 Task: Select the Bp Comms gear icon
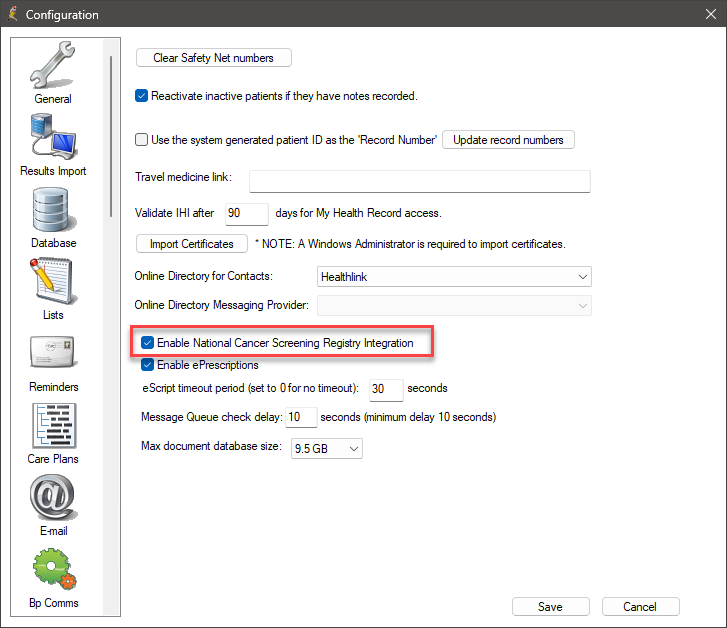tap(54, 570)
